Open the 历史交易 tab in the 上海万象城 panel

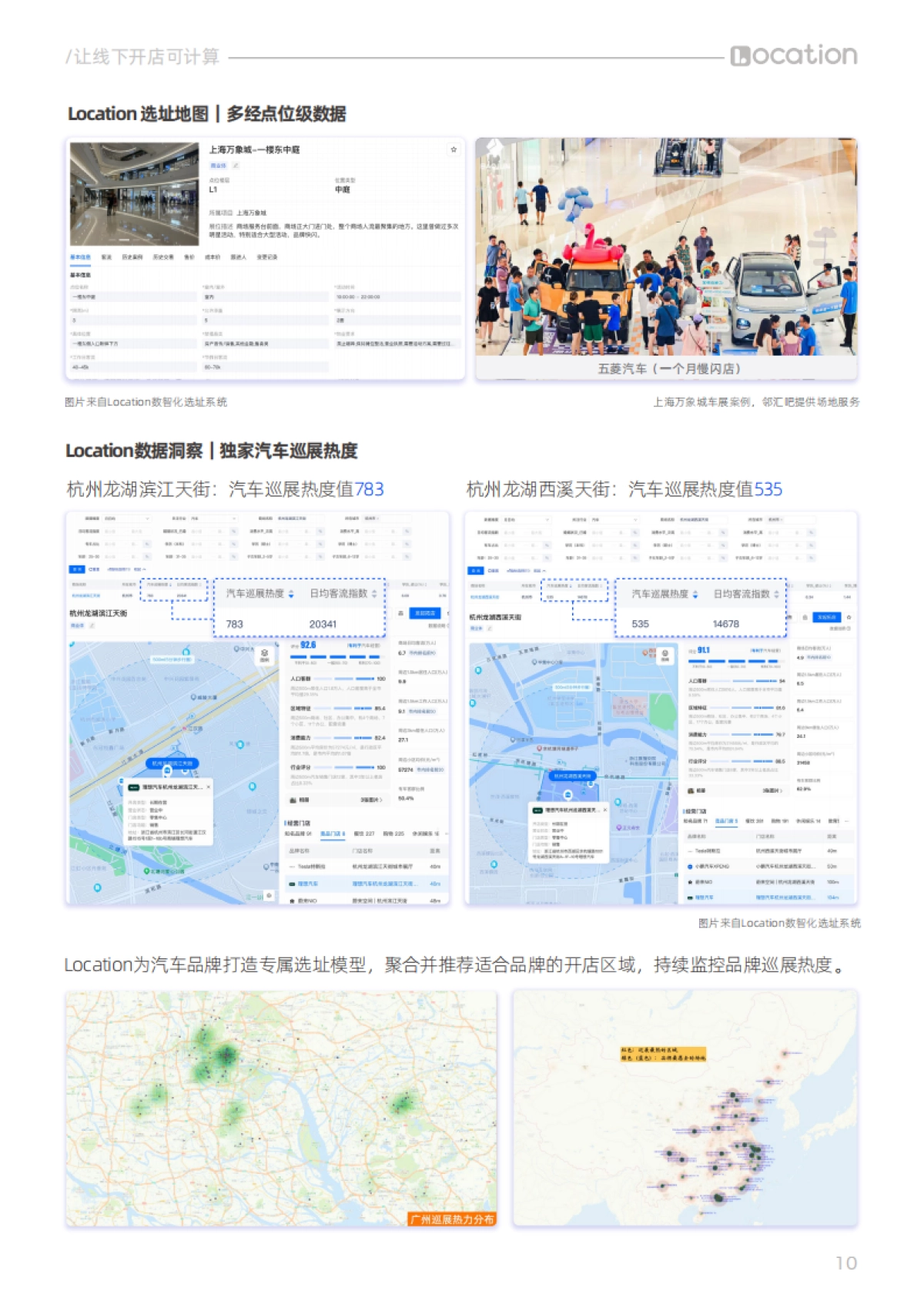[162, 257]
